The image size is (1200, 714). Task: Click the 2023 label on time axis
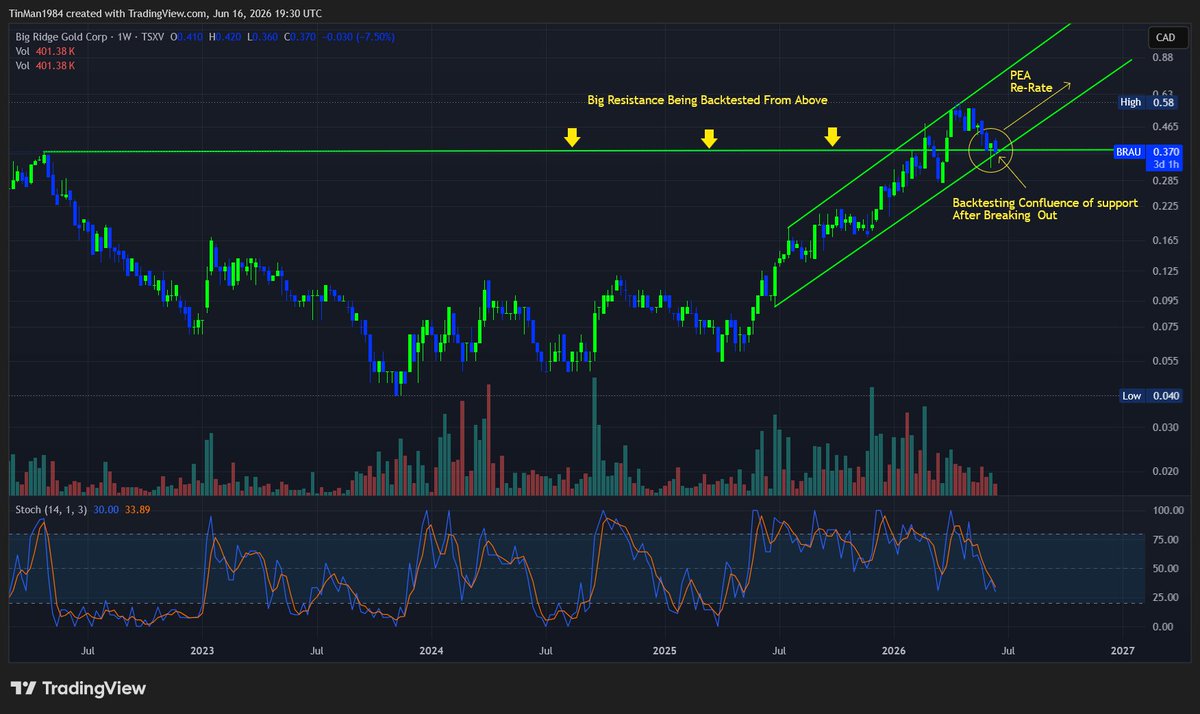pos(203,651)
